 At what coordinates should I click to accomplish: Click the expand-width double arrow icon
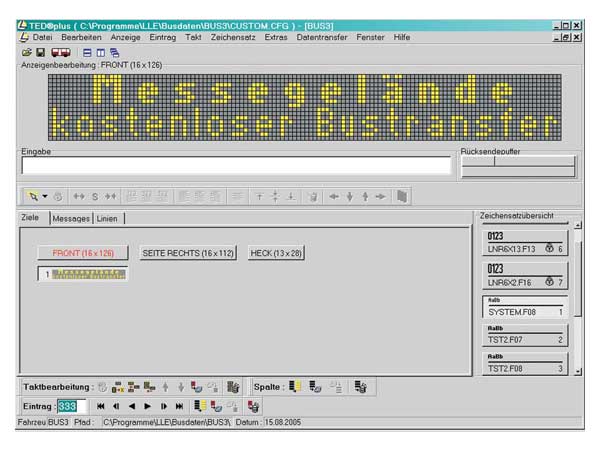coord(79,196)
